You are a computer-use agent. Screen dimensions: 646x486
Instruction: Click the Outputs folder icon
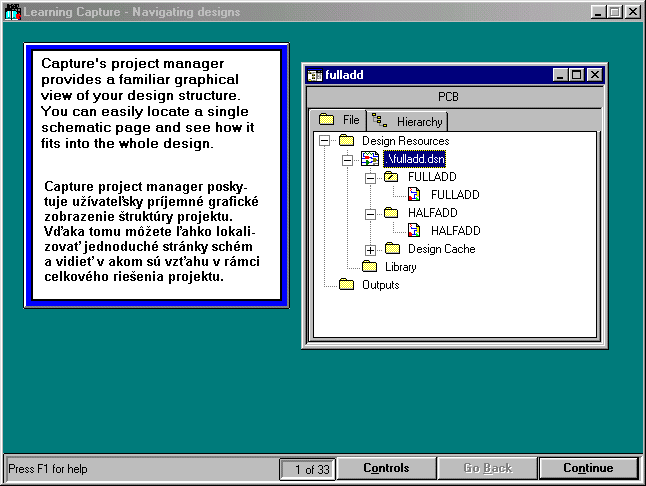[x=346, y=285]
